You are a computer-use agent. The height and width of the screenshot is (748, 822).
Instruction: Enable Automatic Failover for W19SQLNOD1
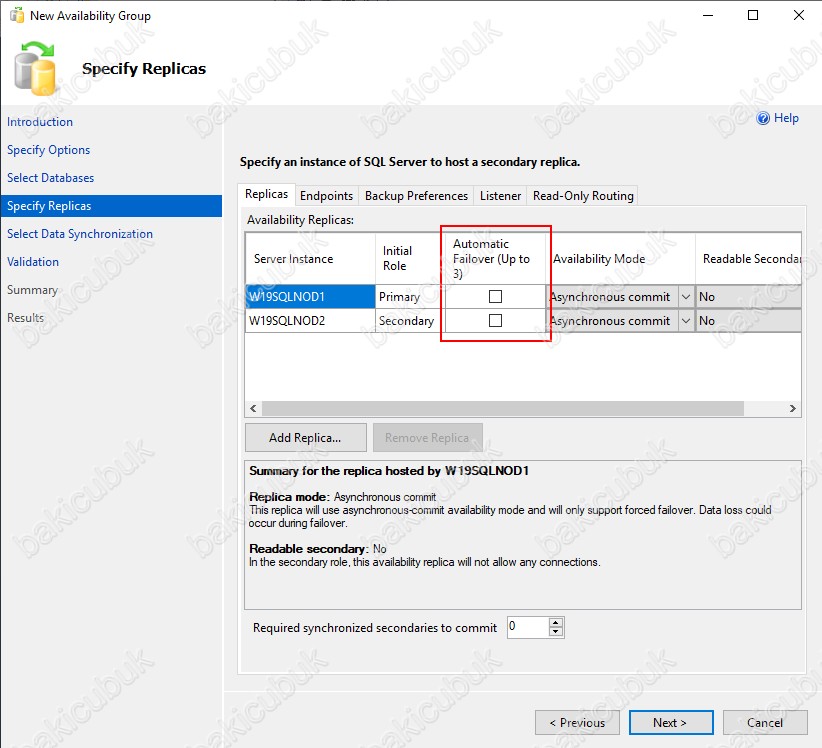495,297
